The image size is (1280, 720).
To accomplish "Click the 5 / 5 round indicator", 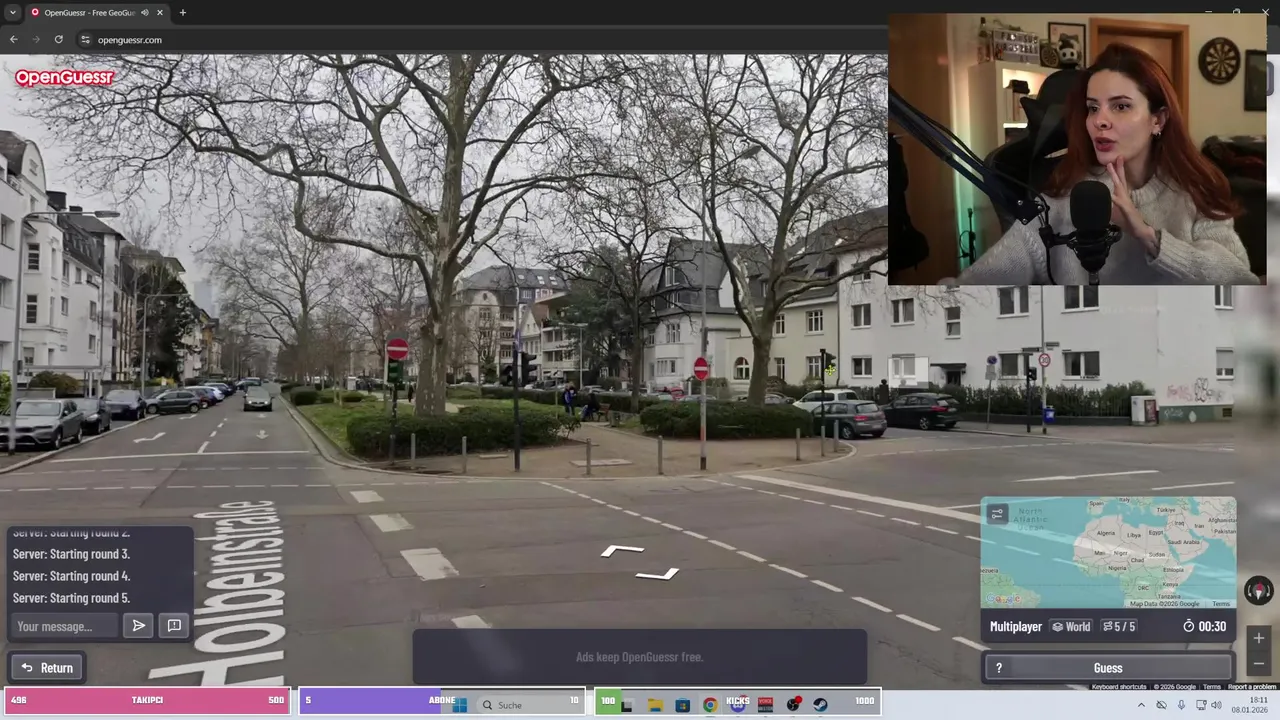I will coord(1118,627).
